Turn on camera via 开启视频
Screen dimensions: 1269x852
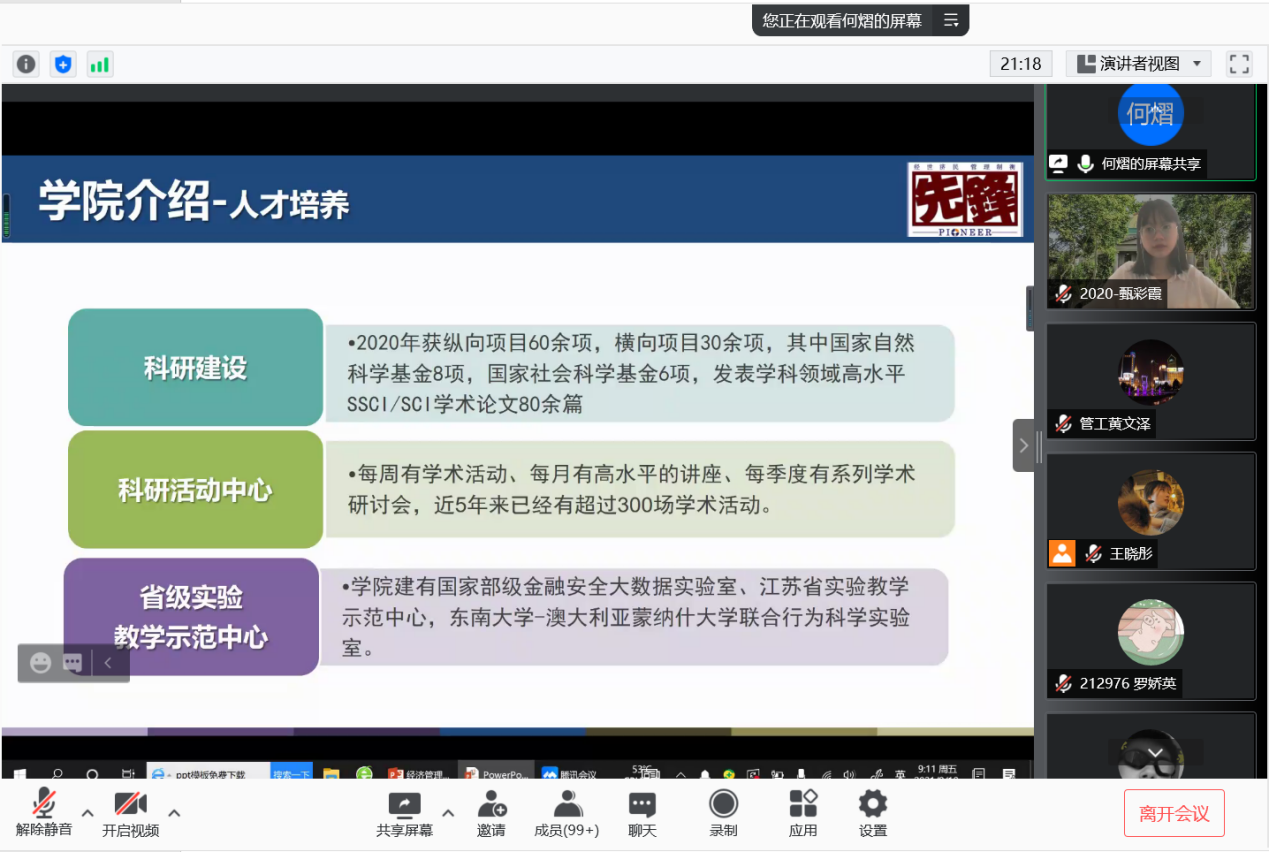coord(130,813)
